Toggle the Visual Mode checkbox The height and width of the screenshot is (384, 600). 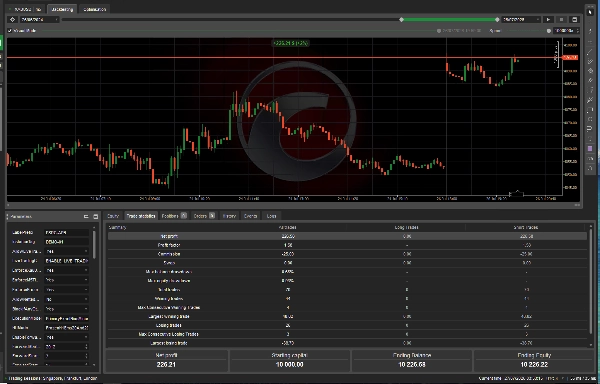pyautogui.click(x=10, y=31)
